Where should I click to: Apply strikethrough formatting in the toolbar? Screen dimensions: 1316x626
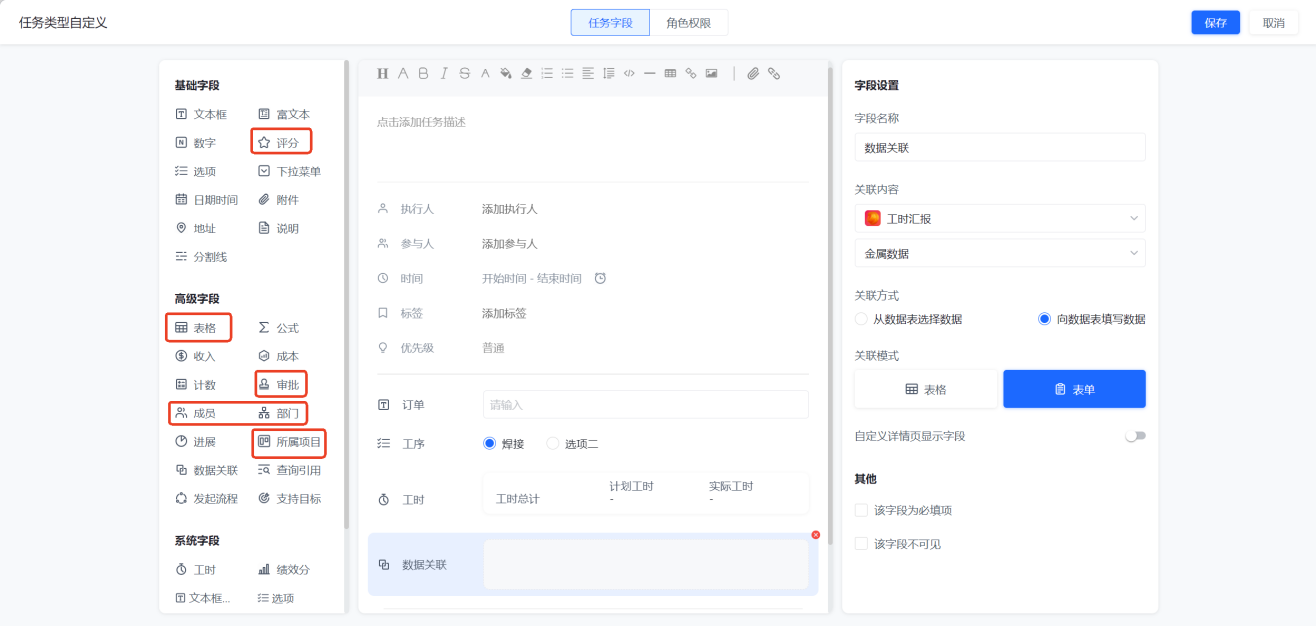[464, 73]
